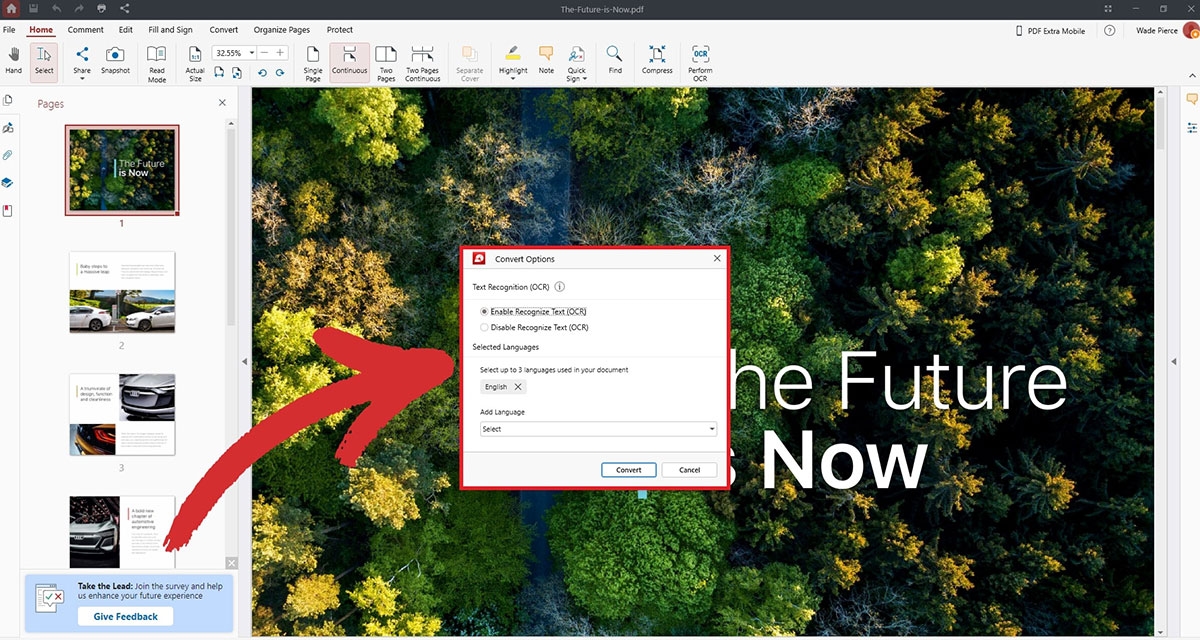
Task: Click Give Feedback button
Action: (126, 617)
